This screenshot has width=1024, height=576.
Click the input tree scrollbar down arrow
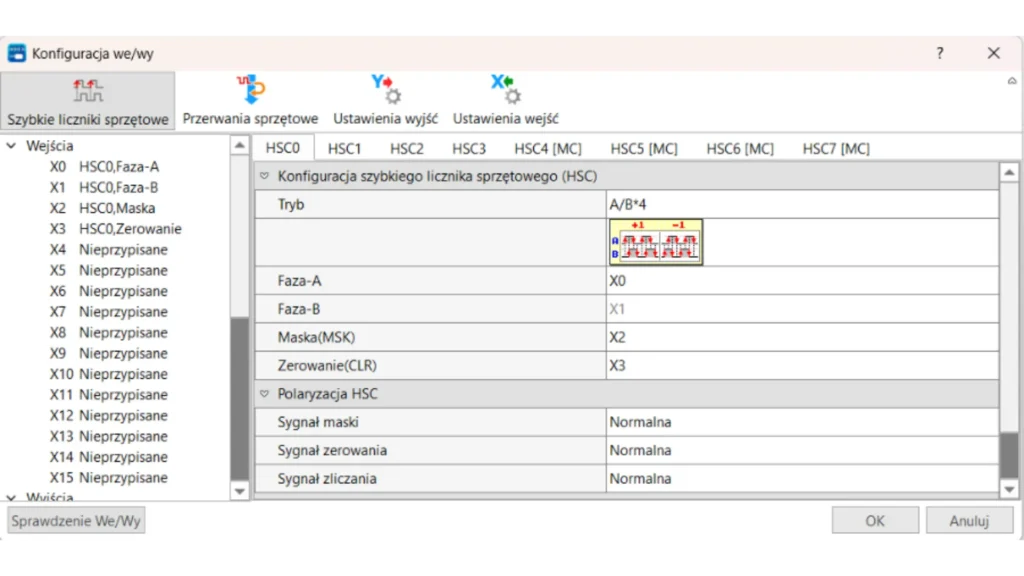[x=240, y=490]
